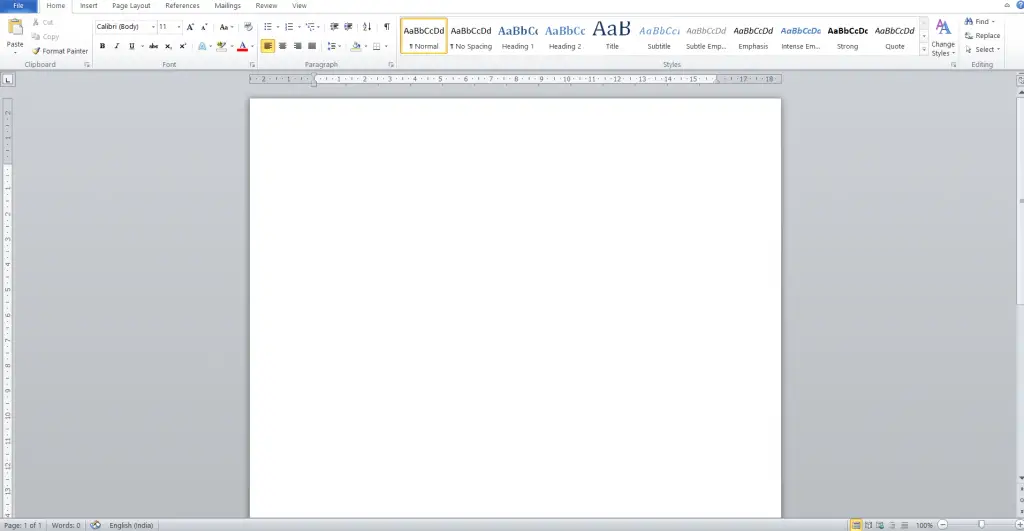
Task: Toggle Show/Hide paragraph marks
Action: tap(387, 27)
